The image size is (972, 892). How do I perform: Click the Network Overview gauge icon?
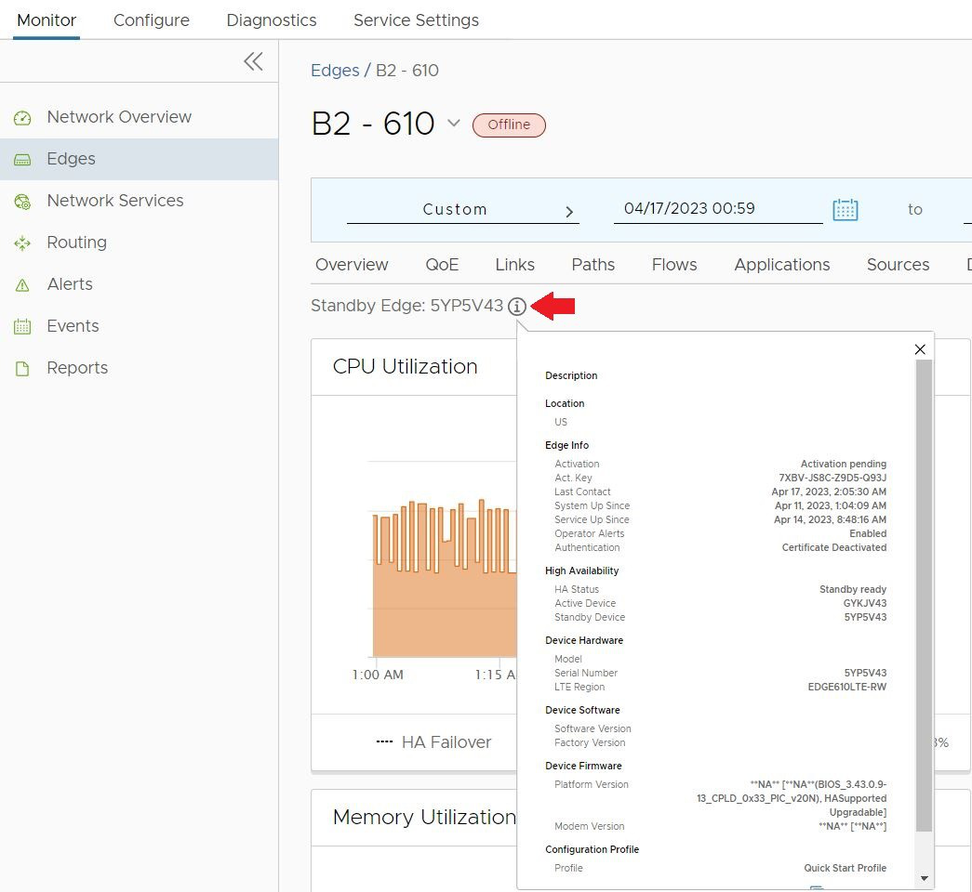[x=22, y=118]
